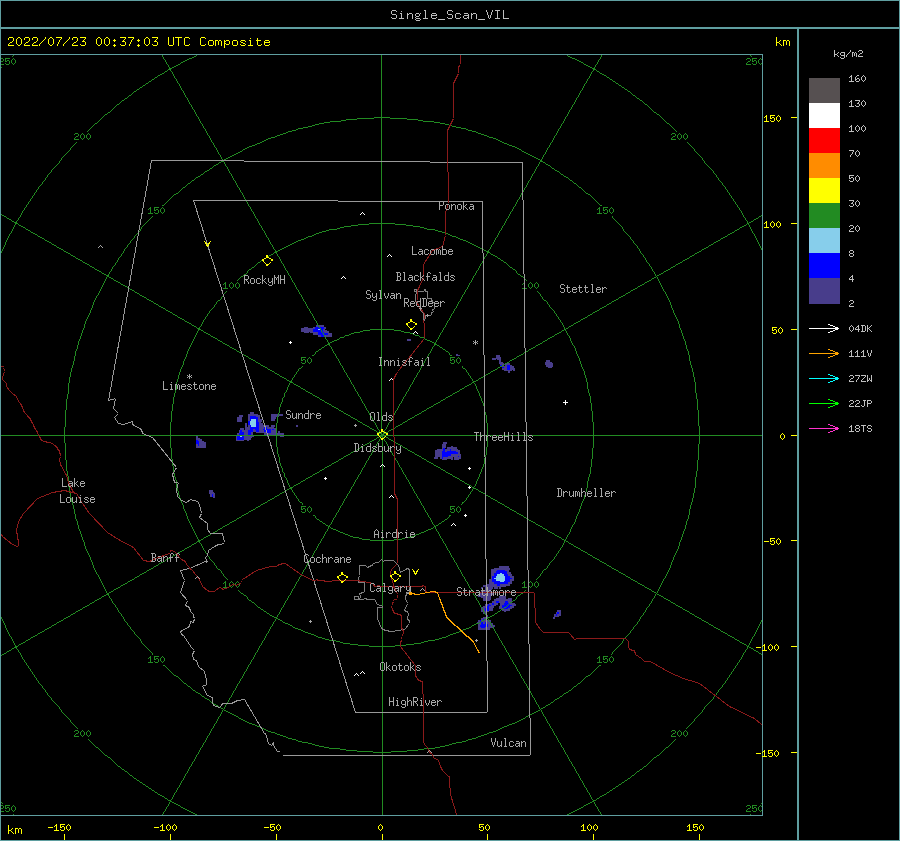Click the orange 111V arrow icon
Screen dimensions: 900x841
[824, 354]
